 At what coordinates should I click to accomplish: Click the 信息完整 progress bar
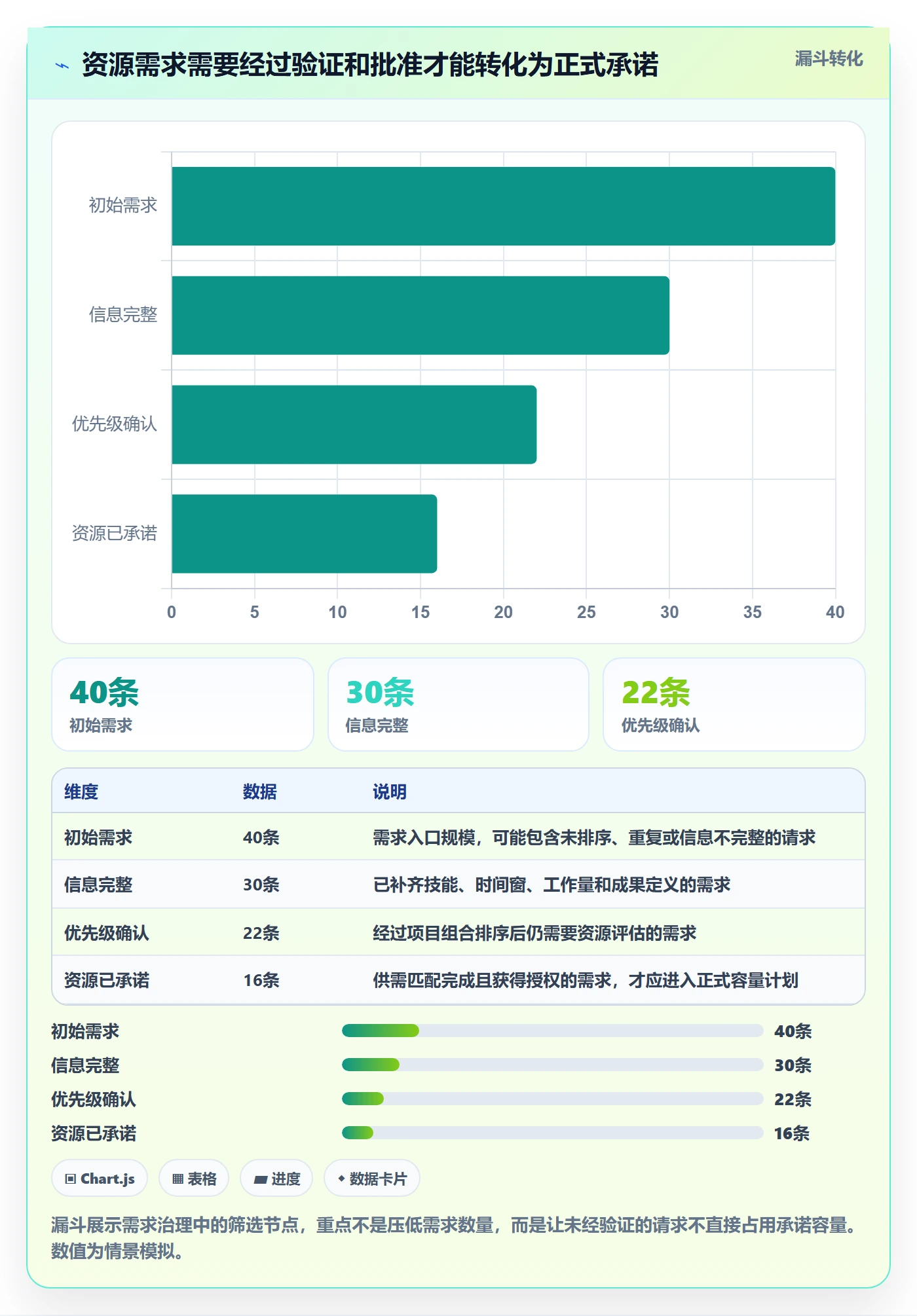point(553,1065)
